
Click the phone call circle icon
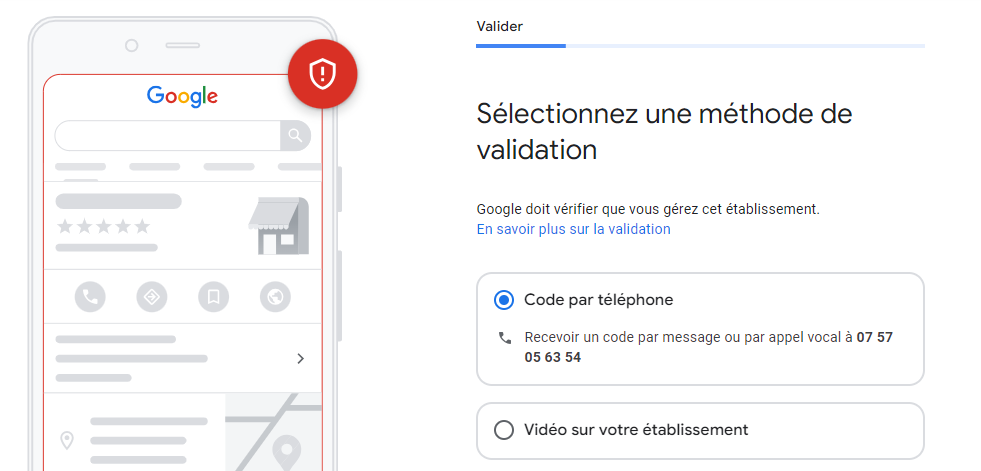[x=90, y=296]
